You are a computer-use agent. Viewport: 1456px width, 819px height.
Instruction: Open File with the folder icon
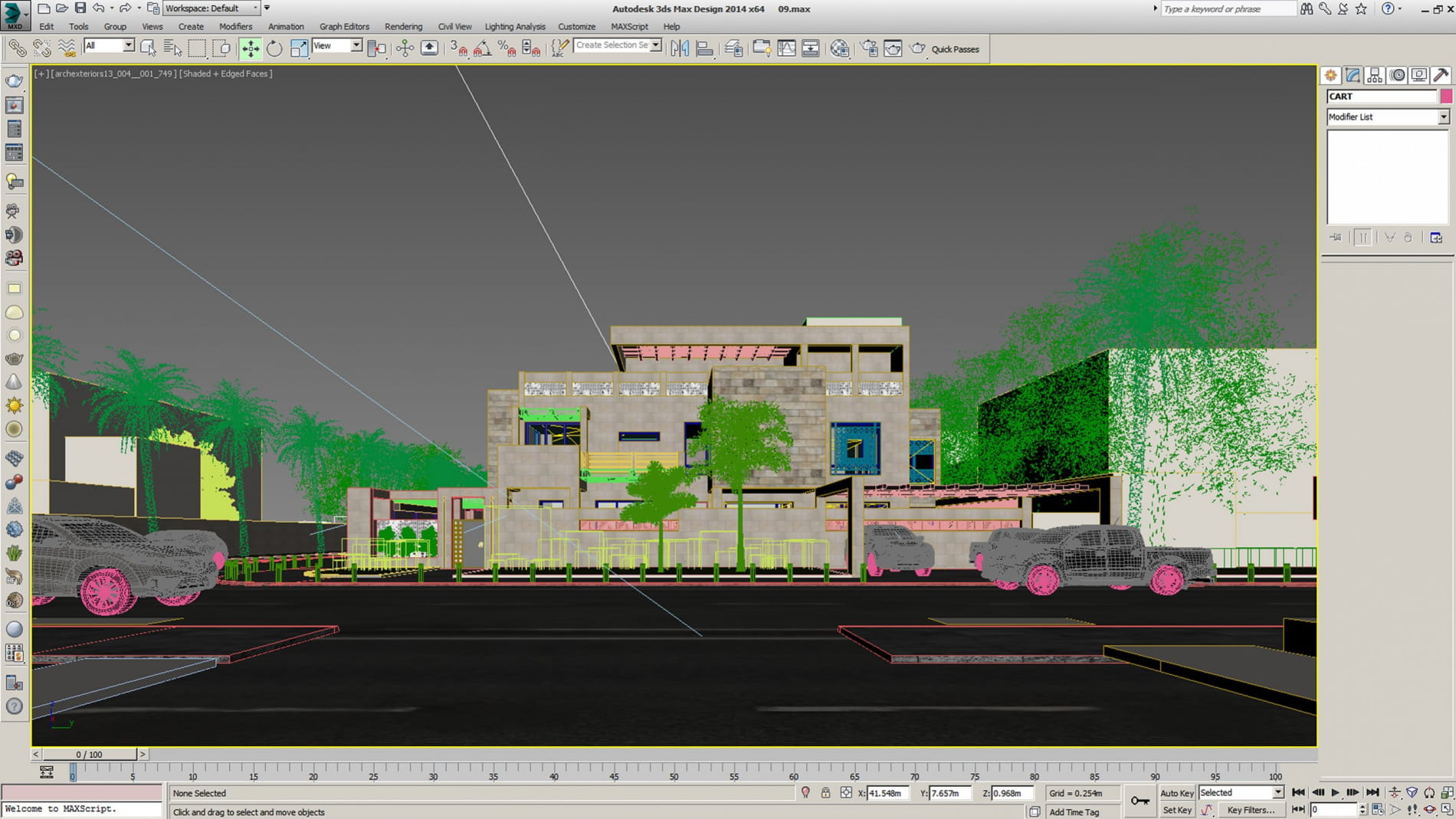point(61,8)
